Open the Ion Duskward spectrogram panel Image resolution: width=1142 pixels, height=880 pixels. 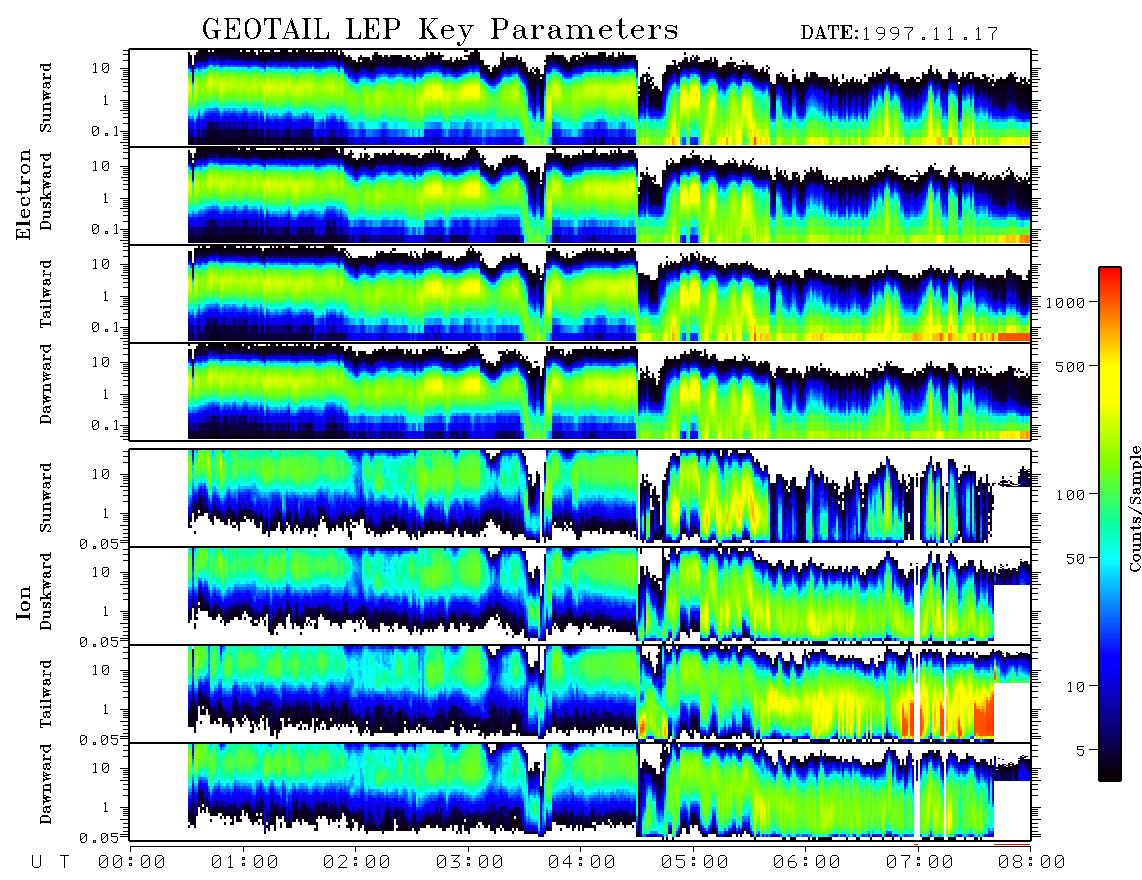click(580, 595)
